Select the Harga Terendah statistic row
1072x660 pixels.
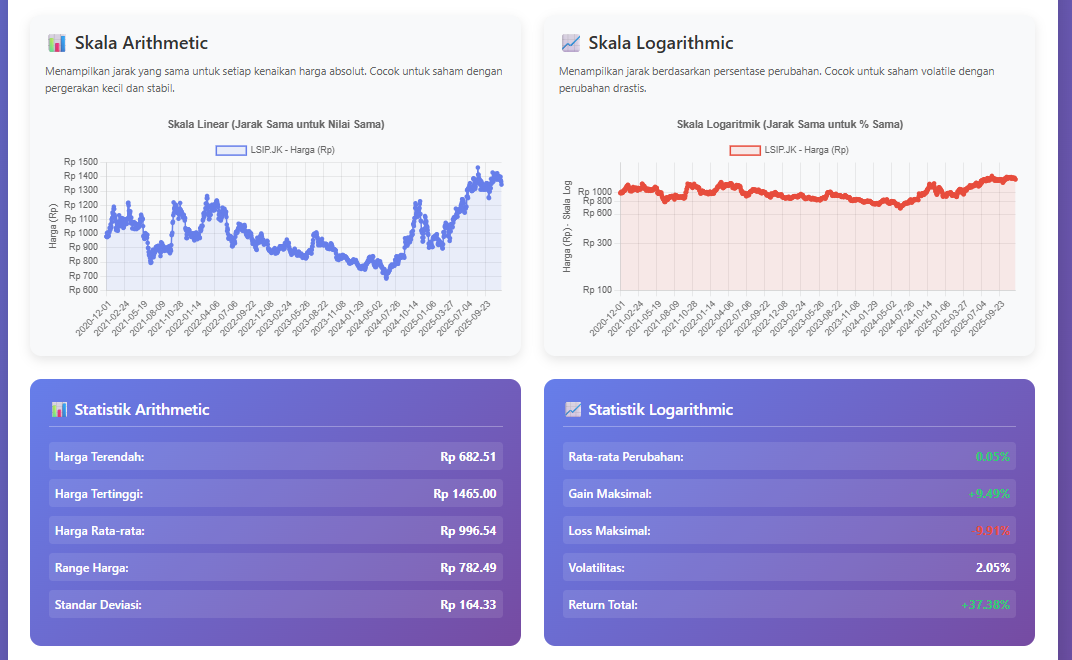click(275, 457)
